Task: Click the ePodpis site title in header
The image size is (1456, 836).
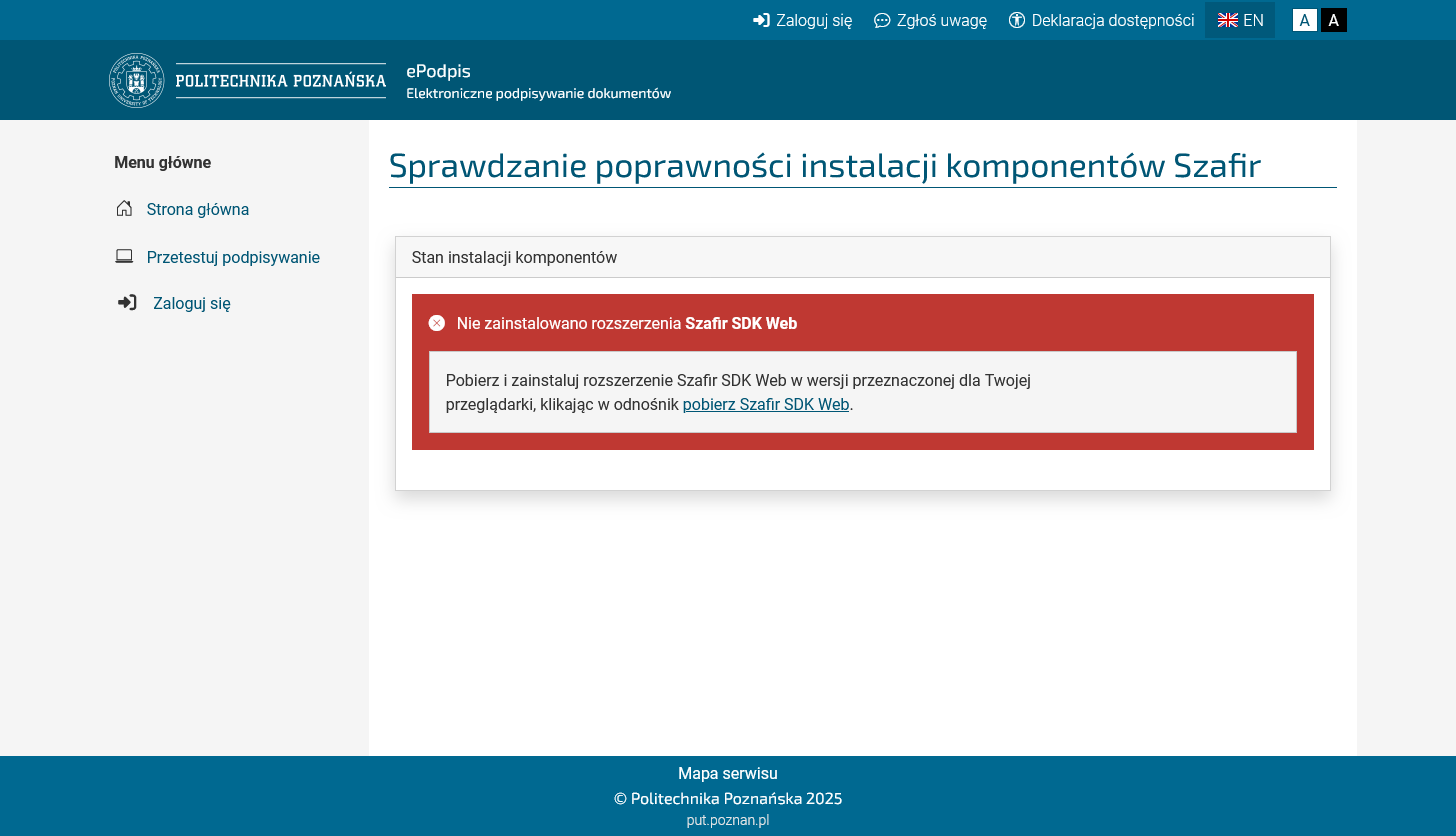Action: point(438,71)
